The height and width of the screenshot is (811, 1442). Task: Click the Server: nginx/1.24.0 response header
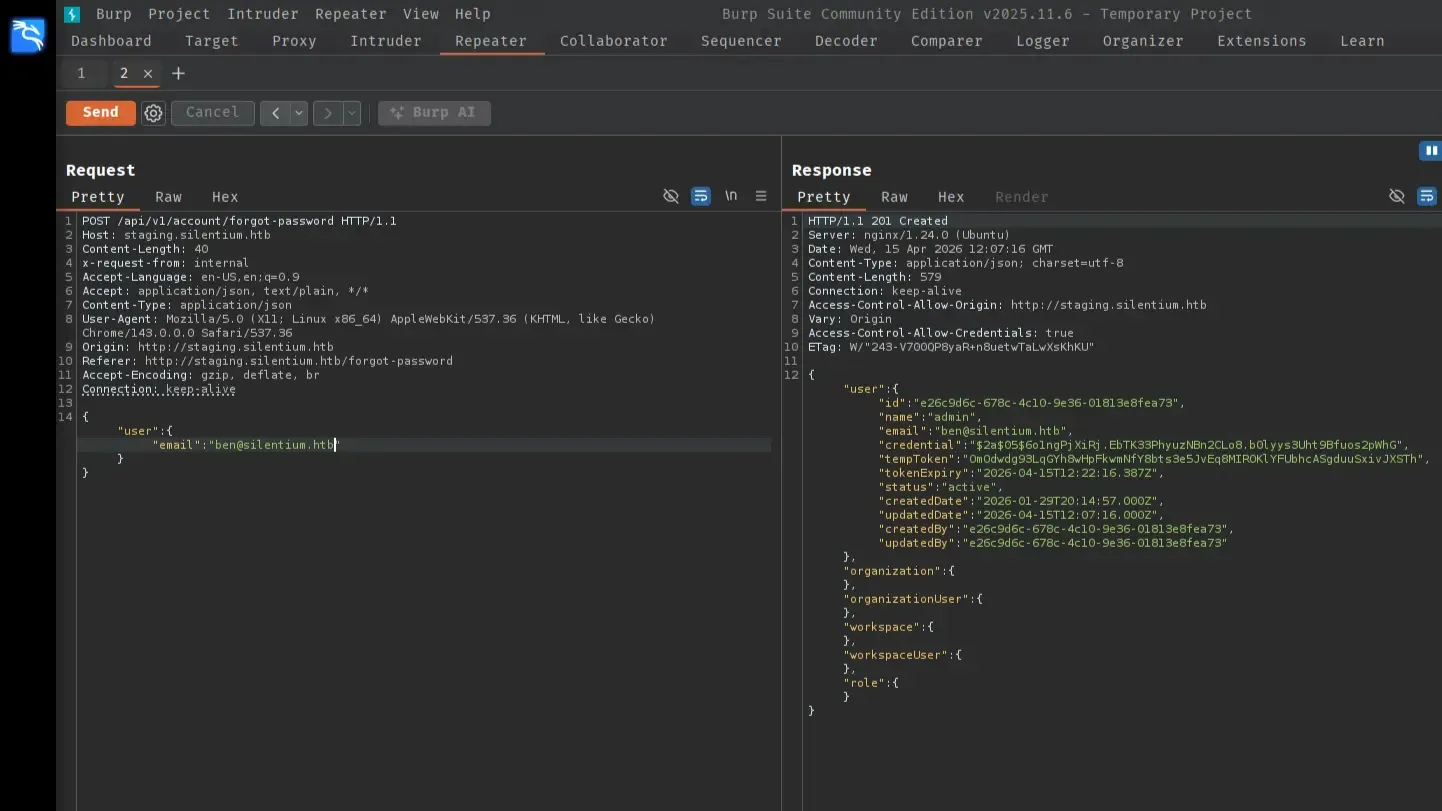(x=909, y=235)
